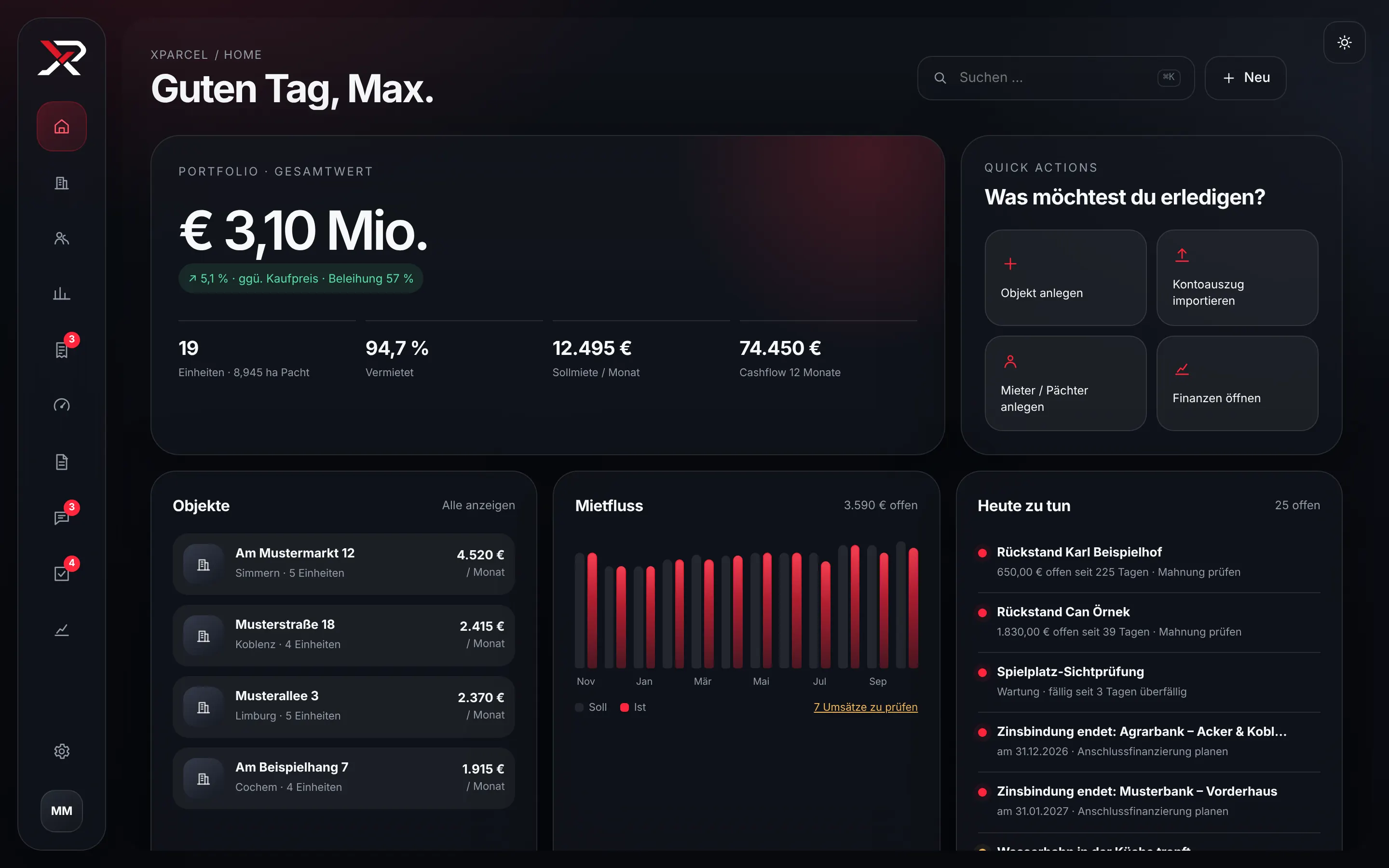Image resolution: width=1389 pixels, height=868 pixels.
Task: Open the tenants people sidebar icon
Action: click(x=61, y=238)
